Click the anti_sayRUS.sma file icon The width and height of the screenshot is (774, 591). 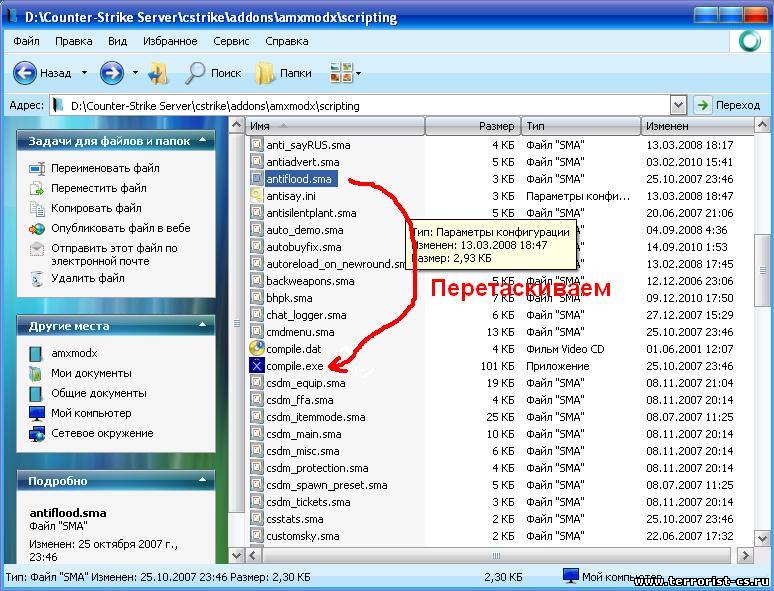click(256, 144)
